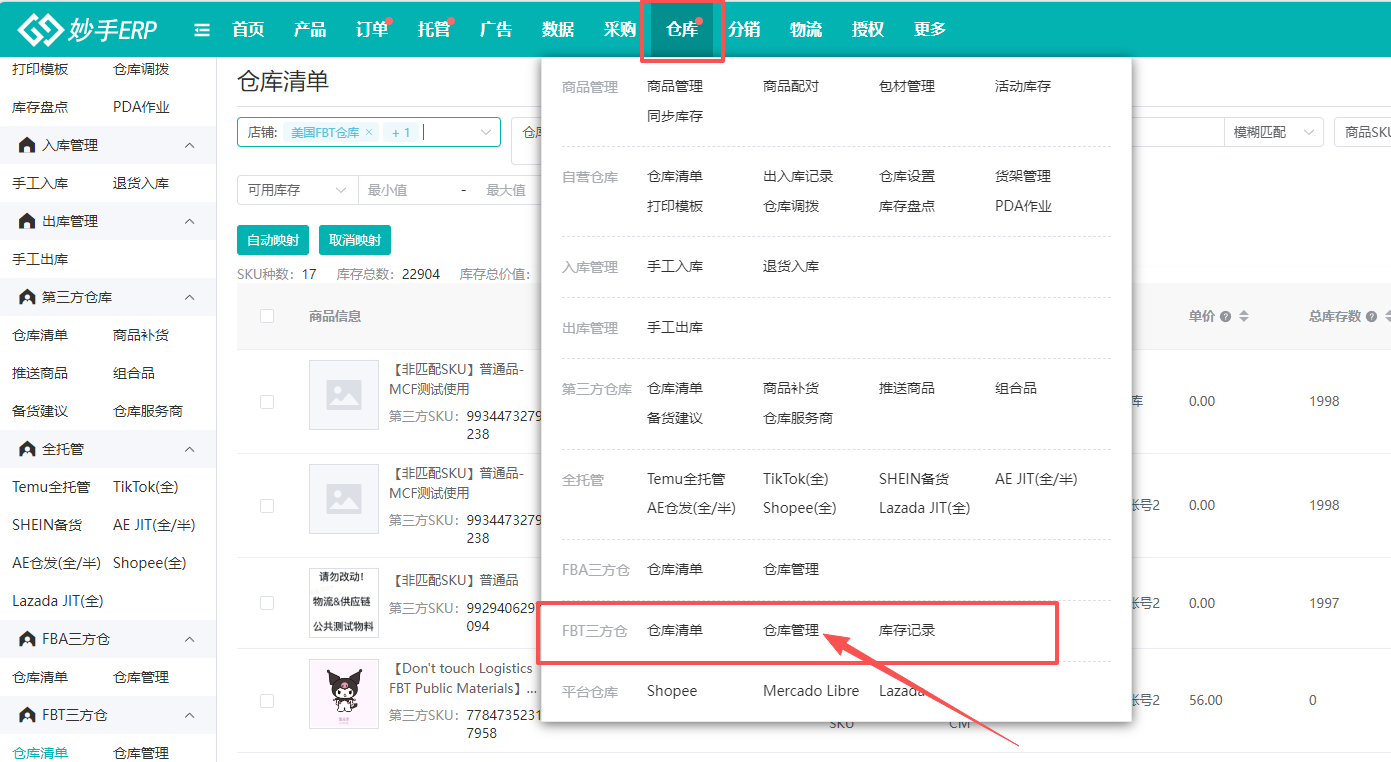This screenshot has height=762, width=1391.
Task: Open the 产品 top navigation tab
Action: coord(310,30)
